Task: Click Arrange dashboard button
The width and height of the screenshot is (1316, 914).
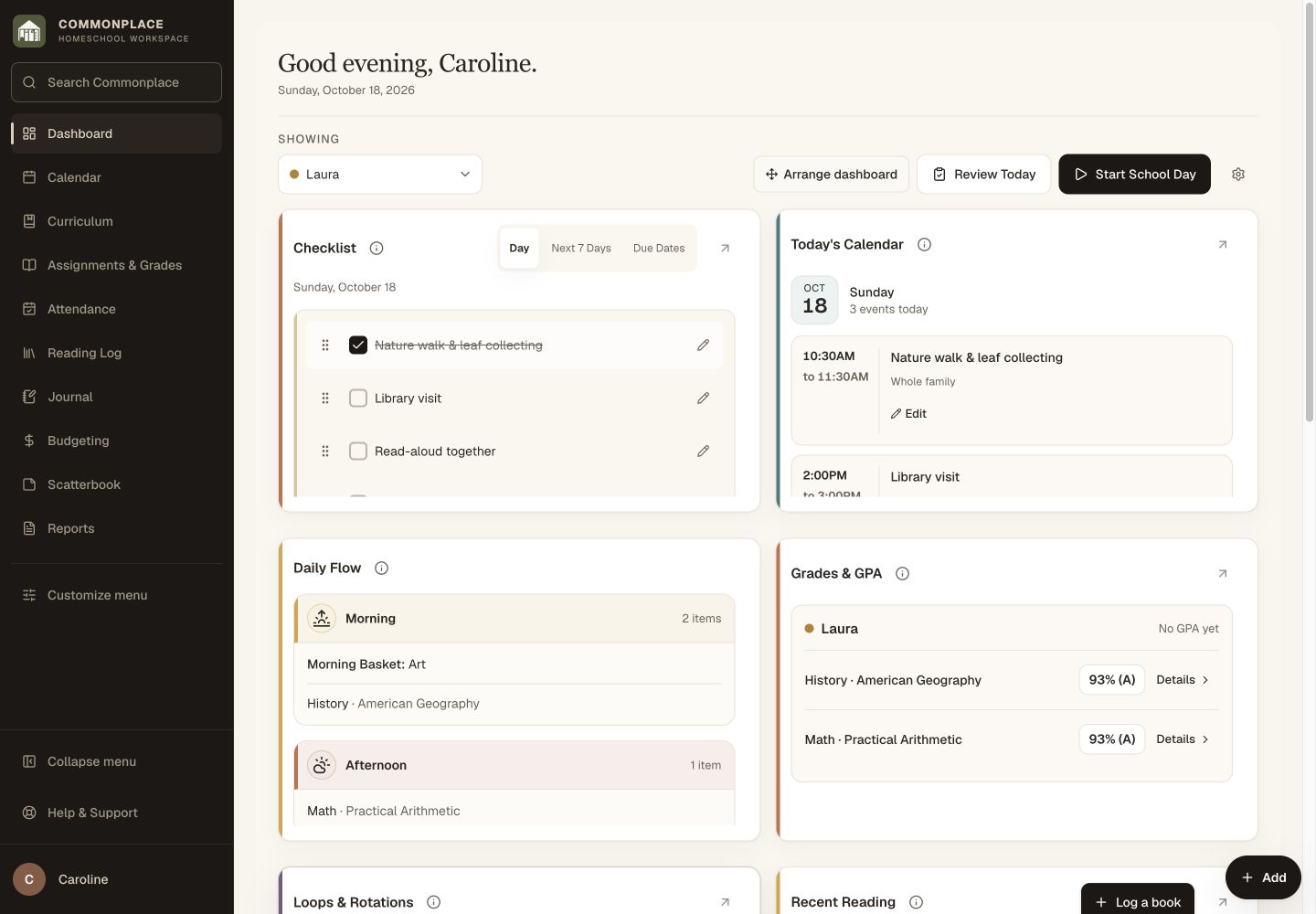Action: coord(831,174)
